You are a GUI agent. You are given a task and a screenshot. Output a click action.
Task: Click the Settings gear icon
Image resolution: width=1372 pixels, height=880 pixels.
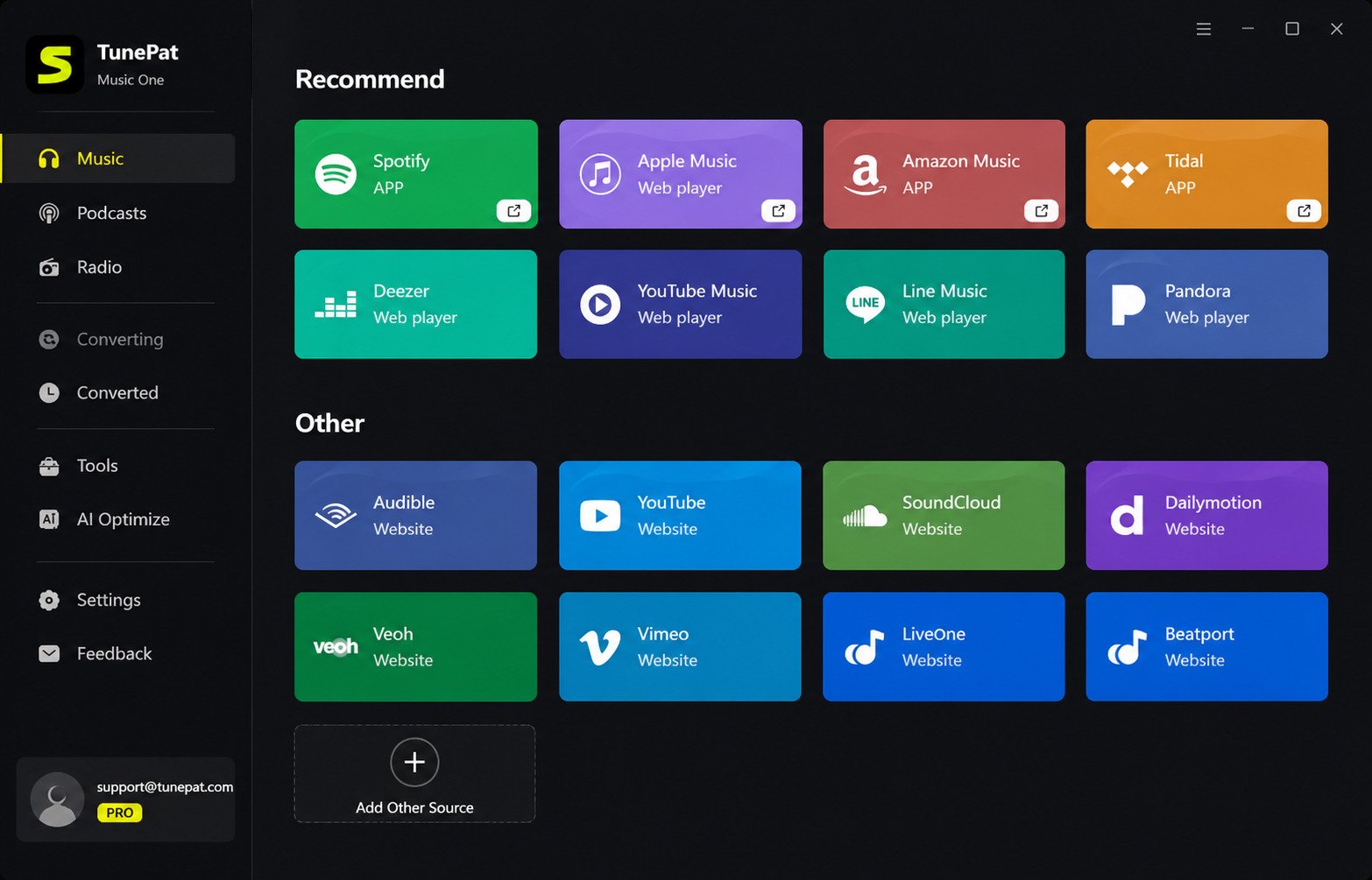[49, 600]
